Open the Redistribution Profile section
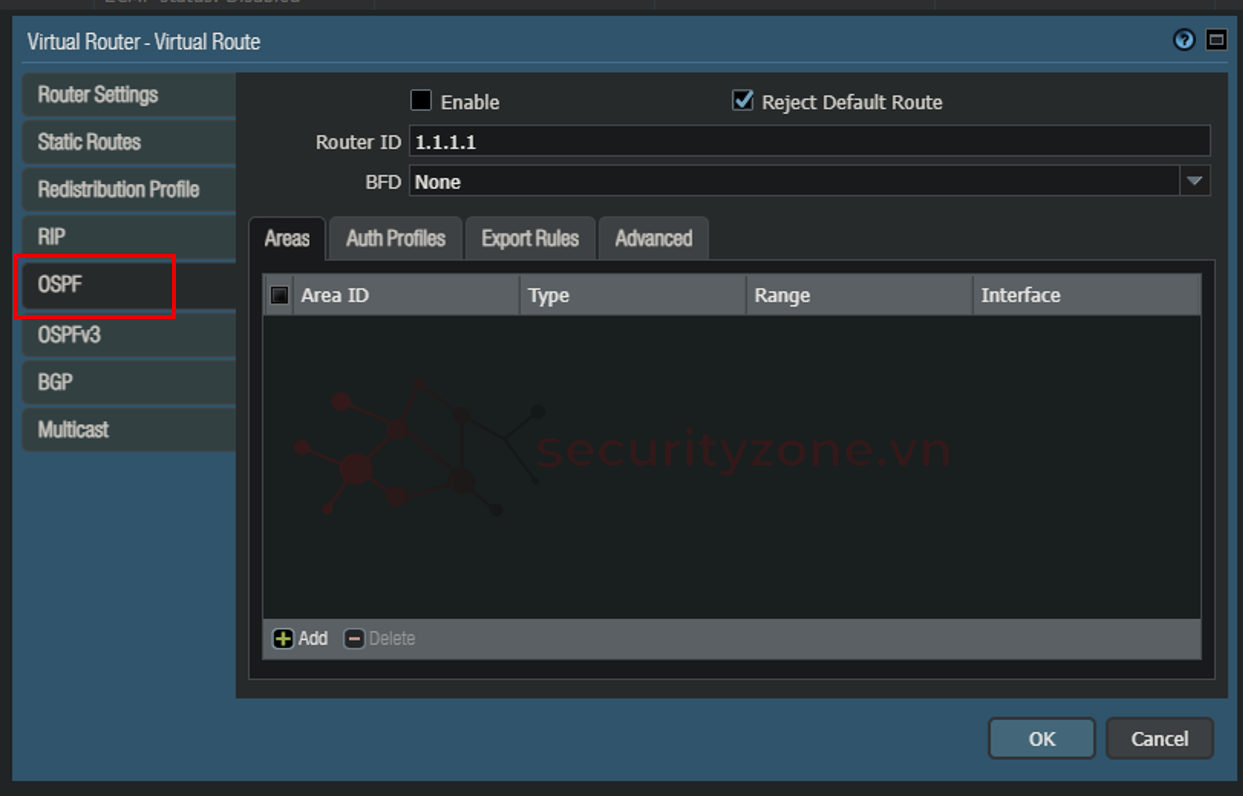 tap(118, 189)
